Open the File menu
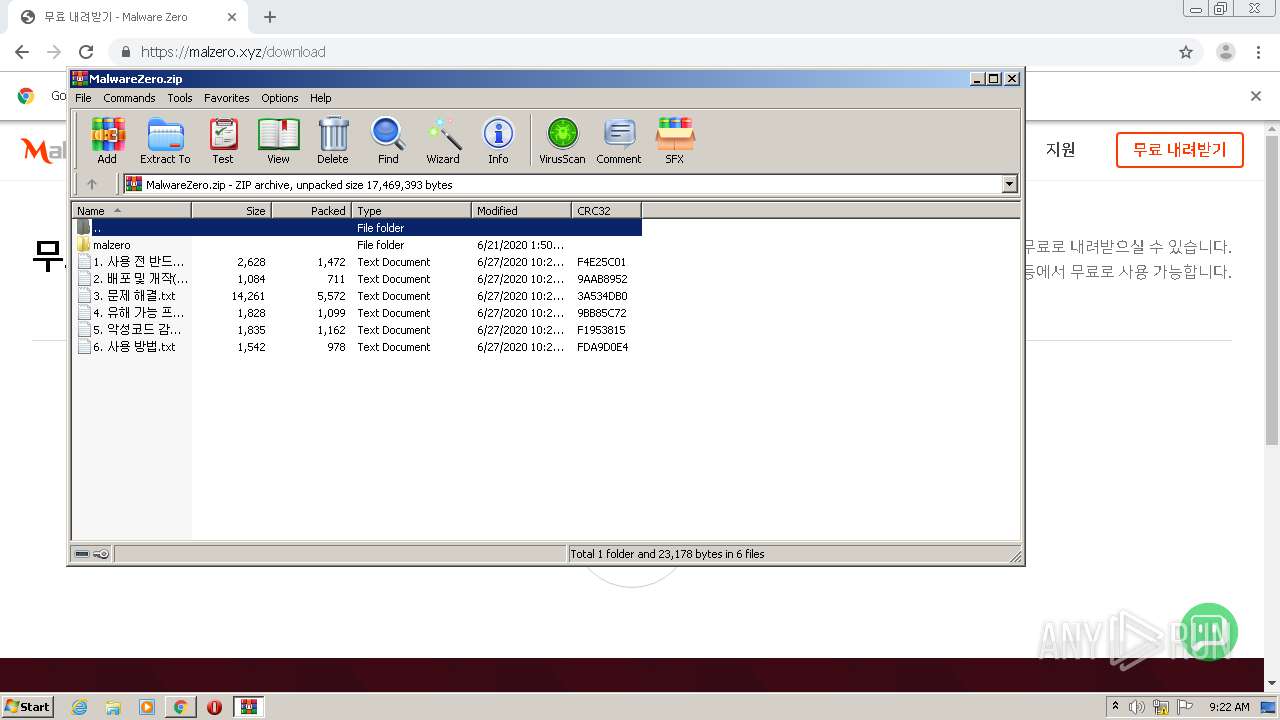 click(83, 98)
